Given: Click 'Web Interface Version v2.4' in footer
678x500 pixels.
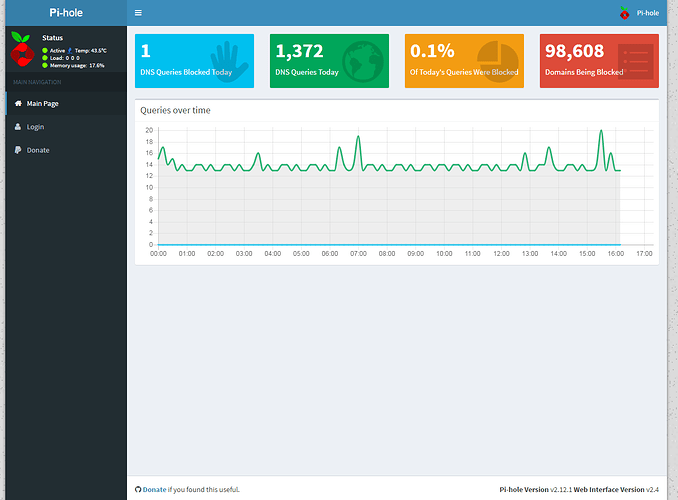Looking at the screenshot, I should 616,490.
